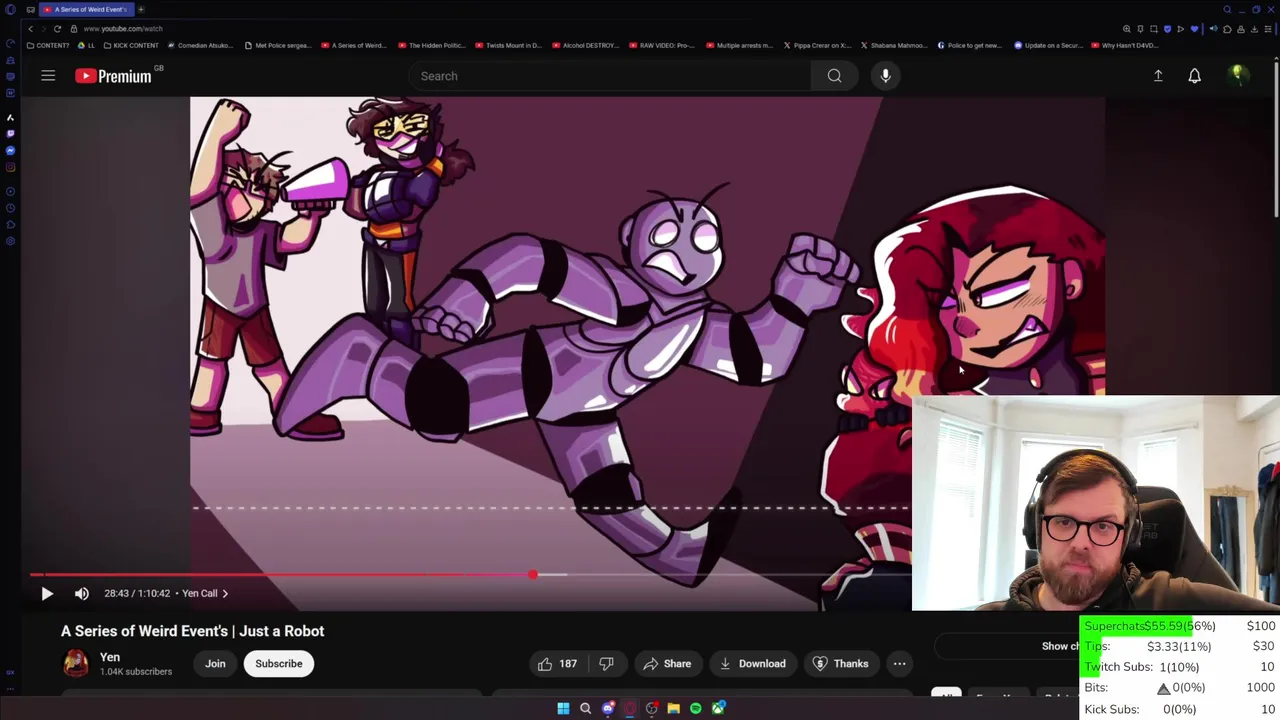The height and width of the screenshot is (720, 1280).
Task: Open the 'Shabana Mahmoo...' bookmark
Action: click(x=893, y=45)
